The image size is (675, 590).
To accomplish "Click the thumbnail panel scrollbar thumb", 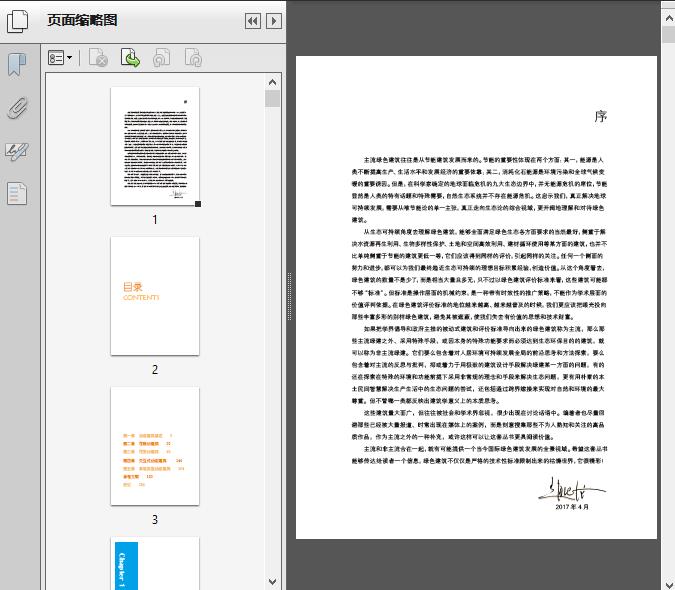I will (x=272, y=99).
